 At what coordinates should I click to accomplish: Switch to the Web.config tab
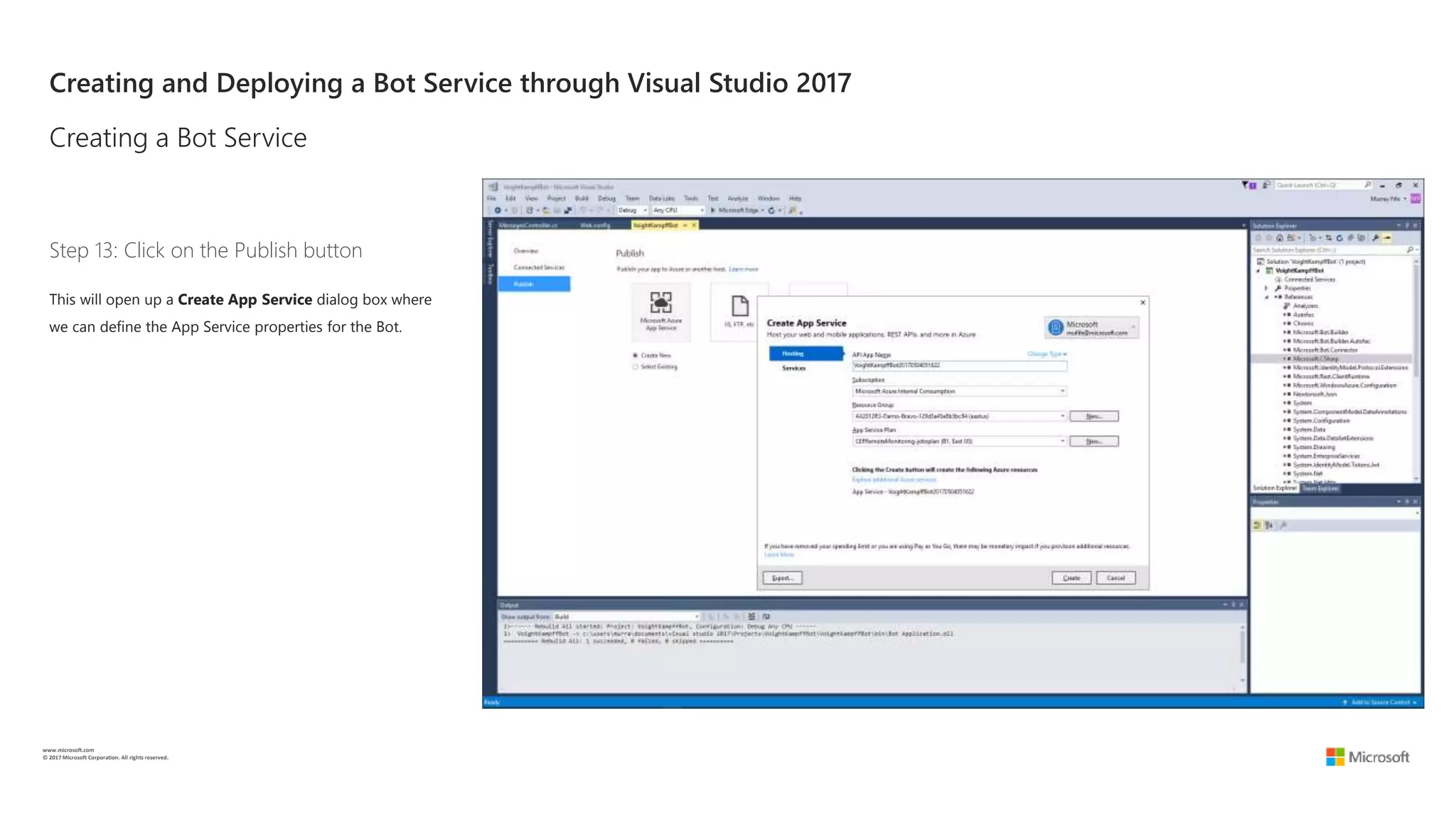tap(594, 225)
